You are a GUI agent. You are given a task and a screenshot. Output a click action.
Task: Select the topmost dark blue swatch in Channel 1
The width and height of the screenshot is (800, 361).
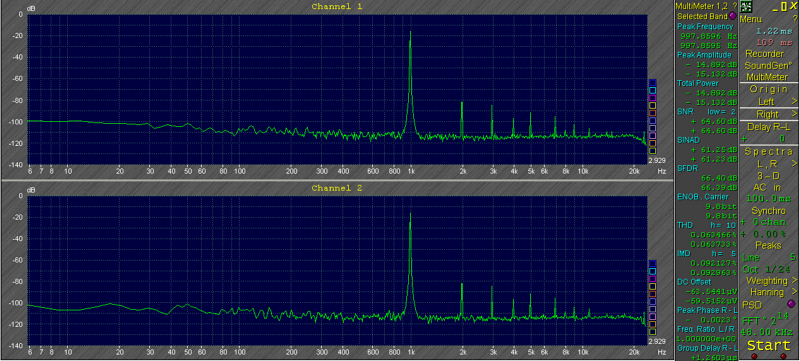652,83
